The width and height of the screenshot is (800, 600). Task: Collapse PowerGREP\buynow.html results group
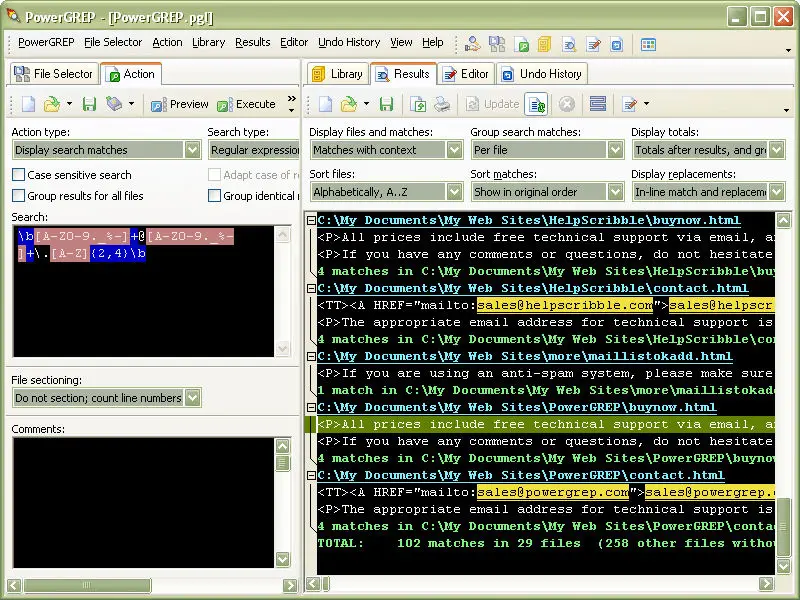(311, 407)
